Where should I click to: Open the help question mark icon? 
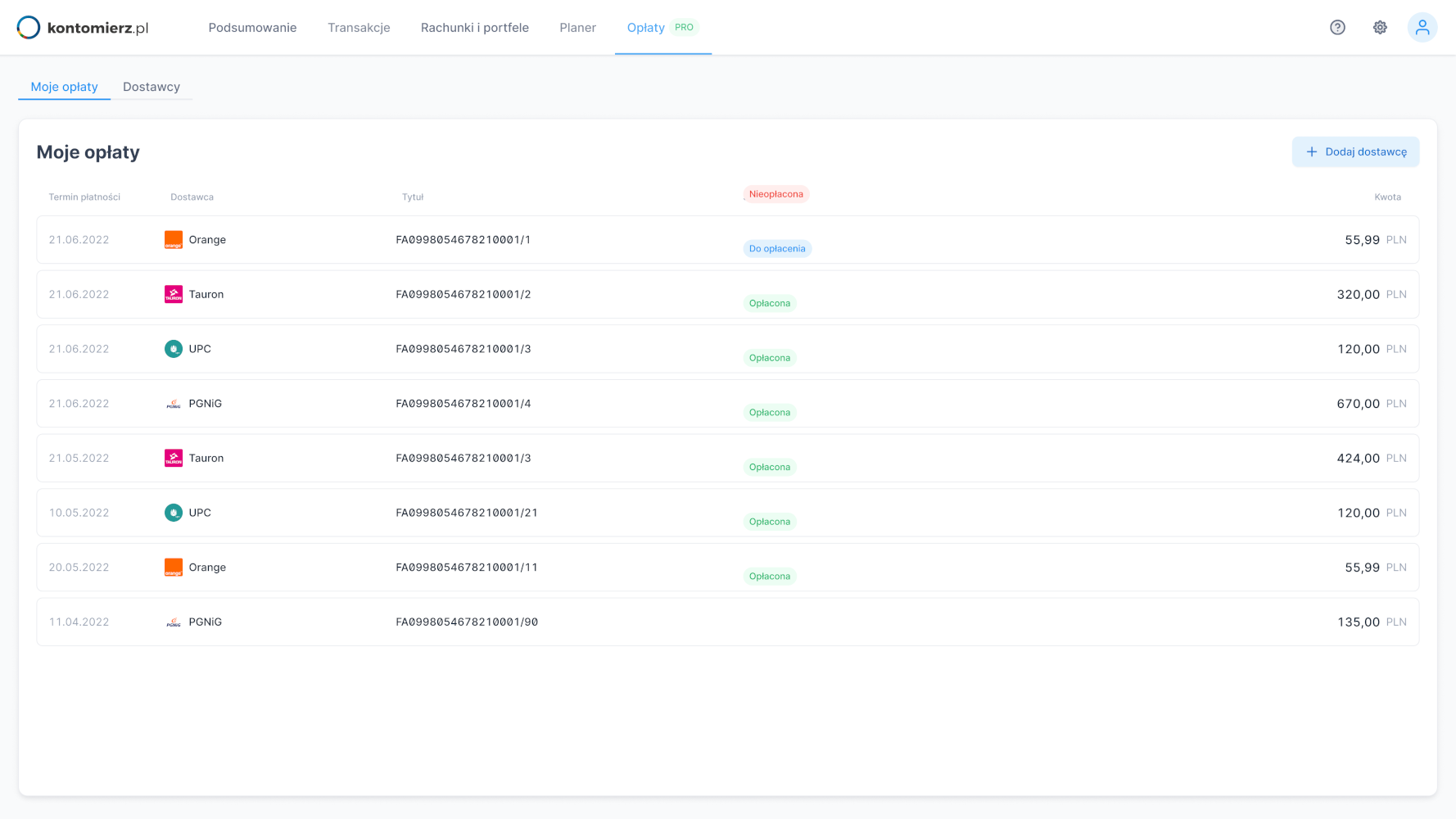coord(1337,28)
